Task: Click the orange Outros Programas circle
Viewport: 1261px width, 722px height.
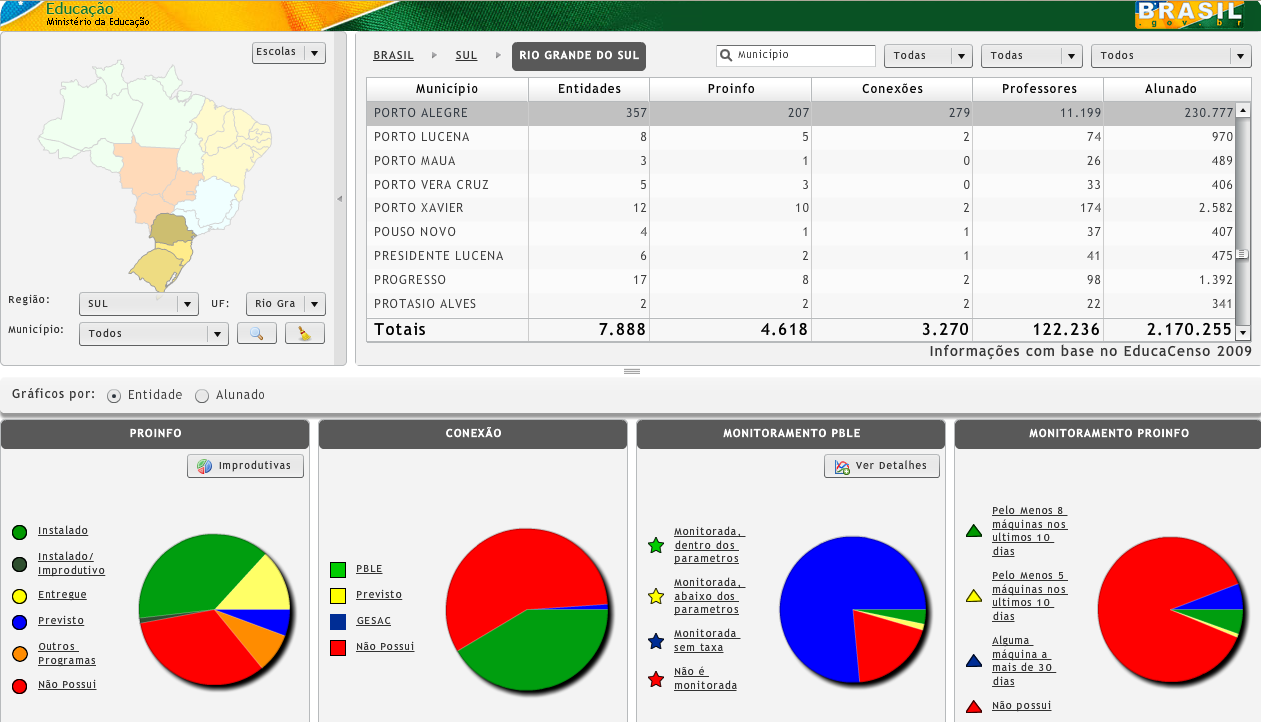Action: click(19, 654)
